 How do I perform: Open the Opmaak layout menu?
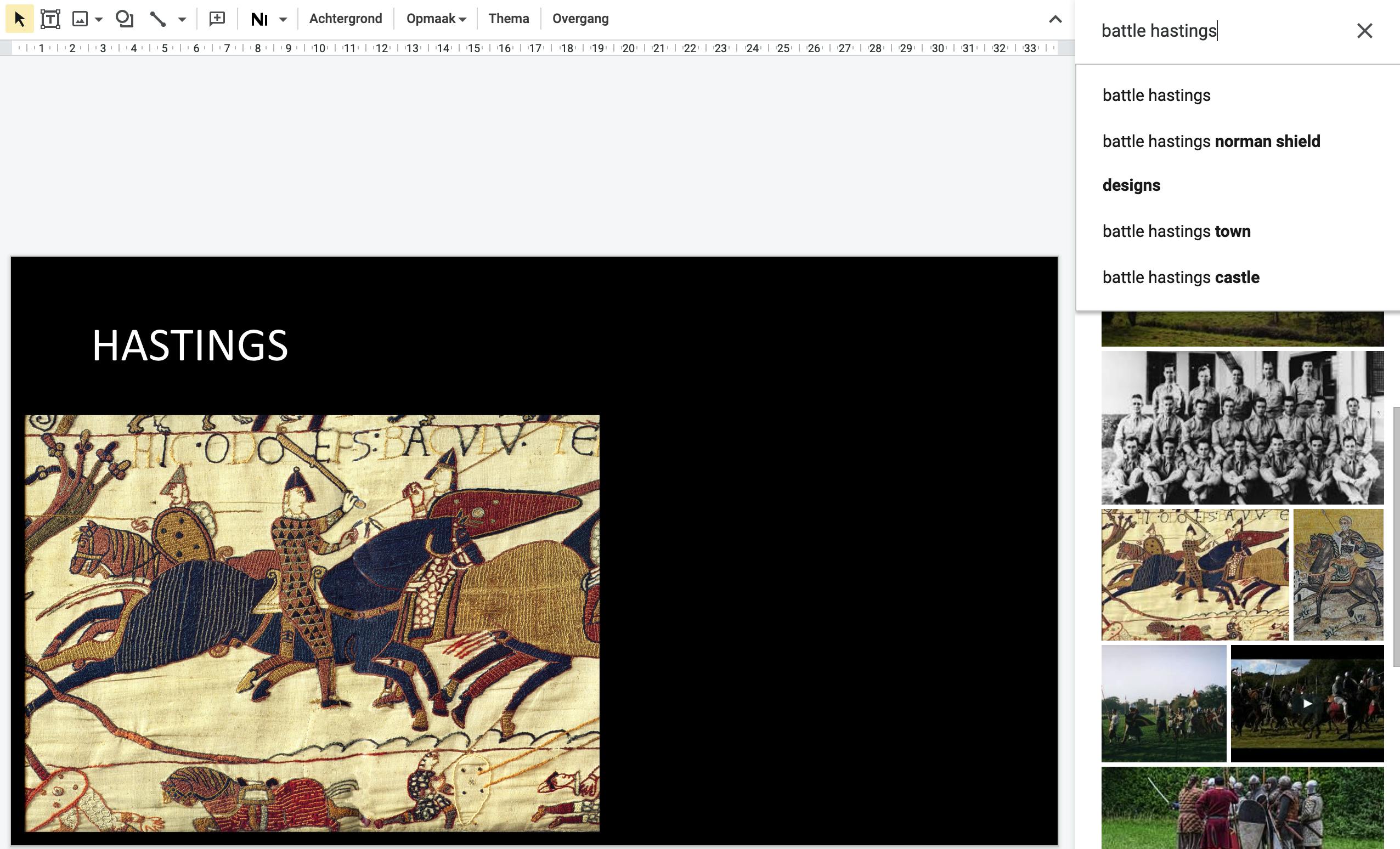click(436, 19)
